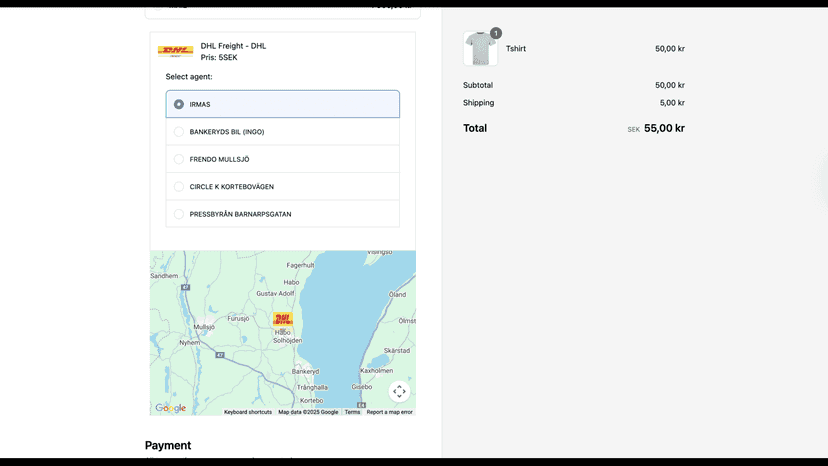This screenshot has height=466, width=828.
Task: Open the map Terms link
Action: (352, 412)
